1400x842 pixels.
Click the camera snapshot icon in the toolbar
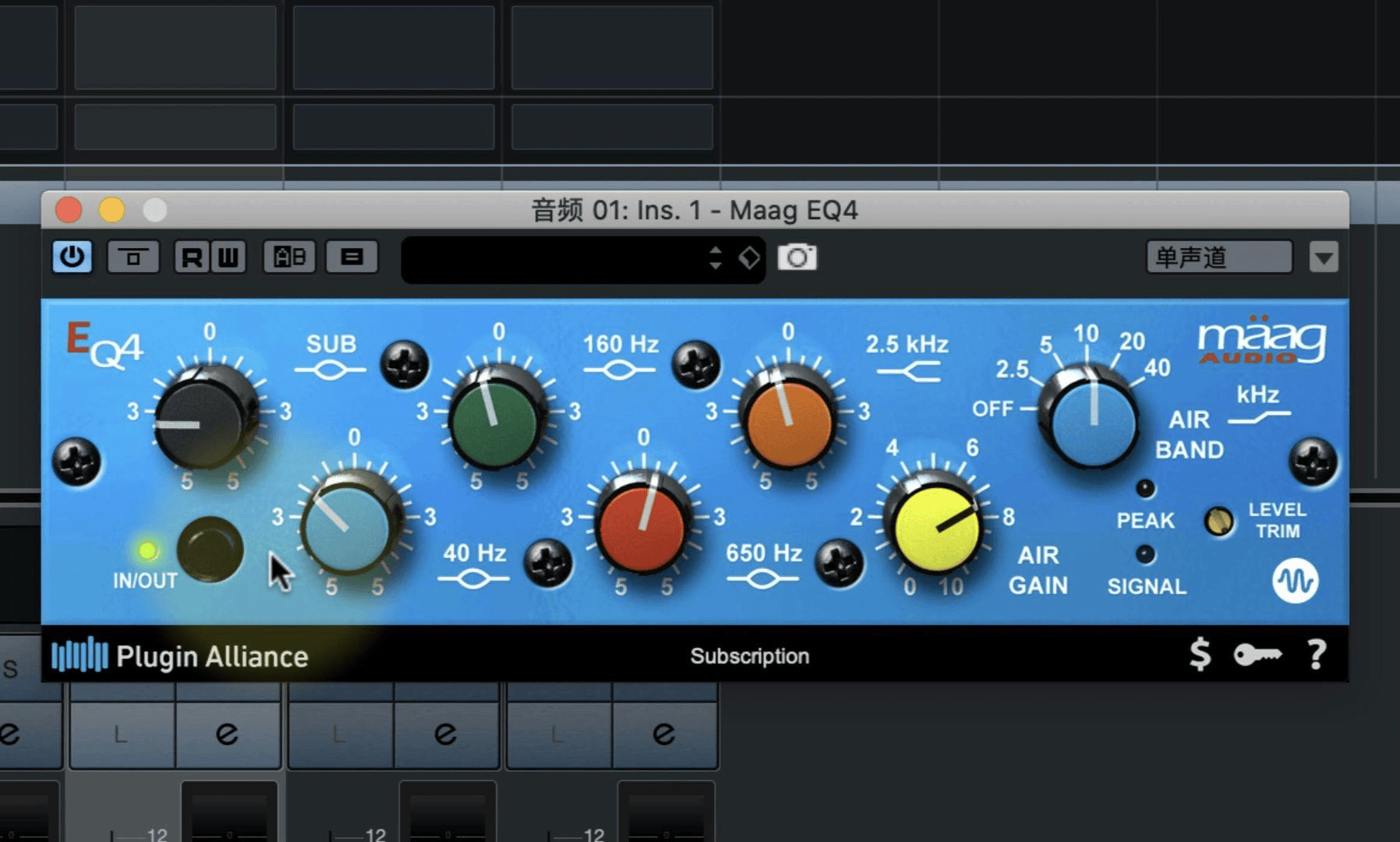(798, 257)
